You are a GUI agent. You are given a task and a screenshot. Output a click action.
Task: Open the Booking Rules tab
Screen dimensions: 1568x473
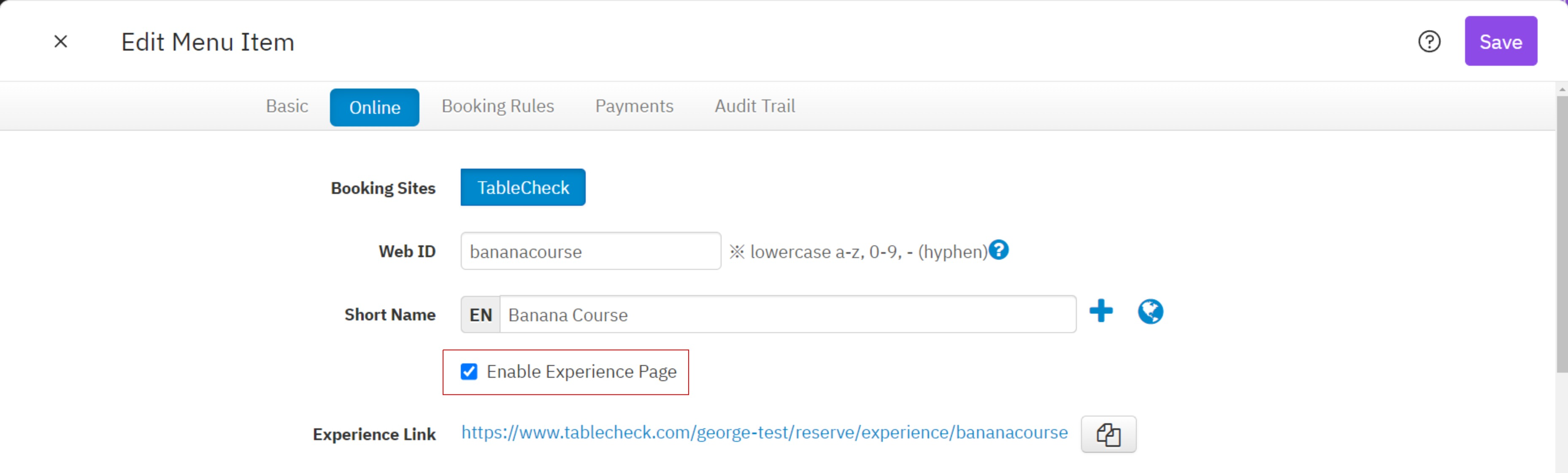tap(497, 106)
